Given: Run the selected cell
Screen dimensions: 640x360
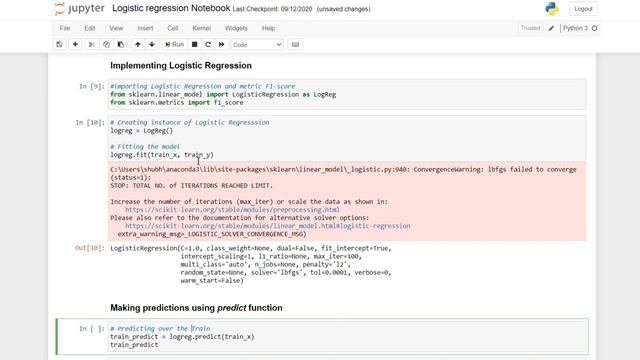Looking at the screenshot, I should pyautogui.click(x=174, y=44).
